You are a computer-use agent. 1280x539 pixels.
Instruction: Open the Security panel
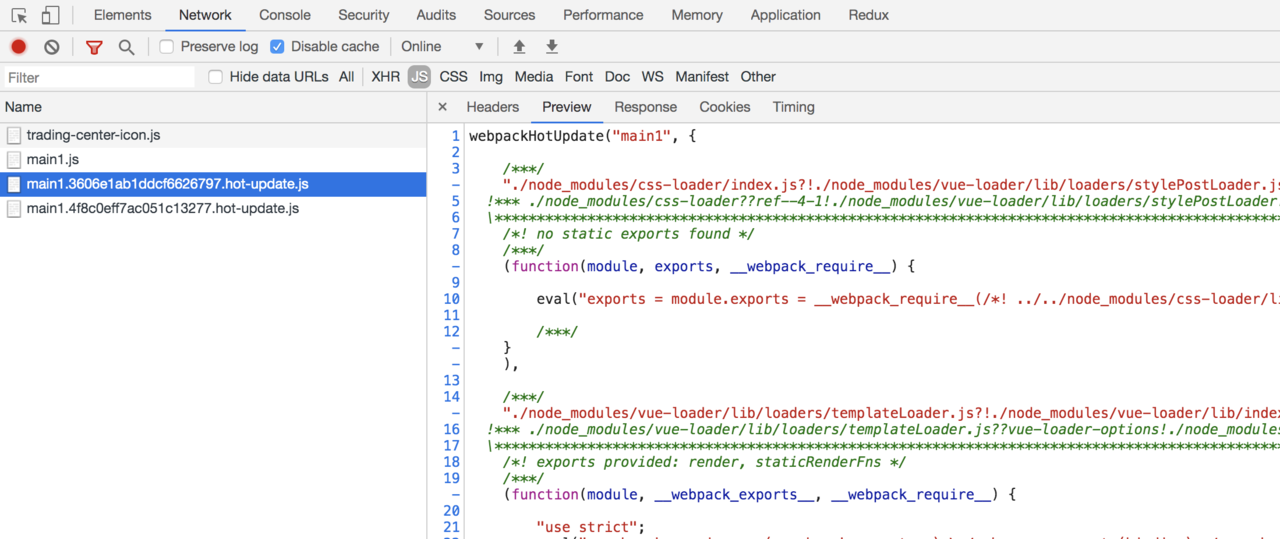click(364, 15)
